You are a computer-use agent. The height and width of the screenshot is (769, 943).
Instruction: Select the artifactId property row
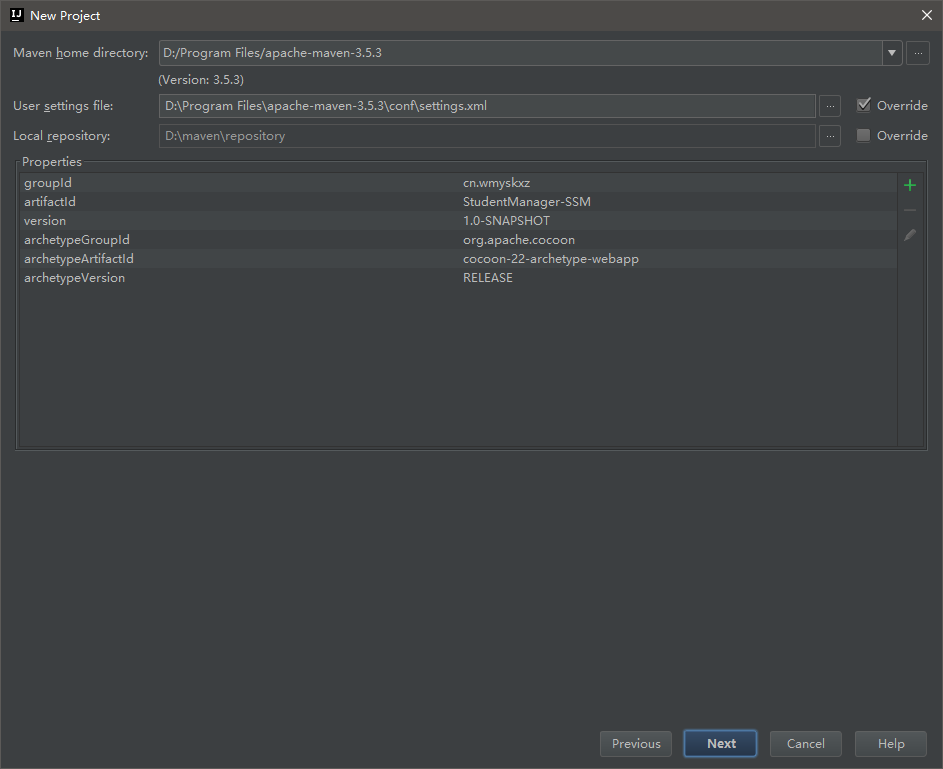click(x=458, y=202)
